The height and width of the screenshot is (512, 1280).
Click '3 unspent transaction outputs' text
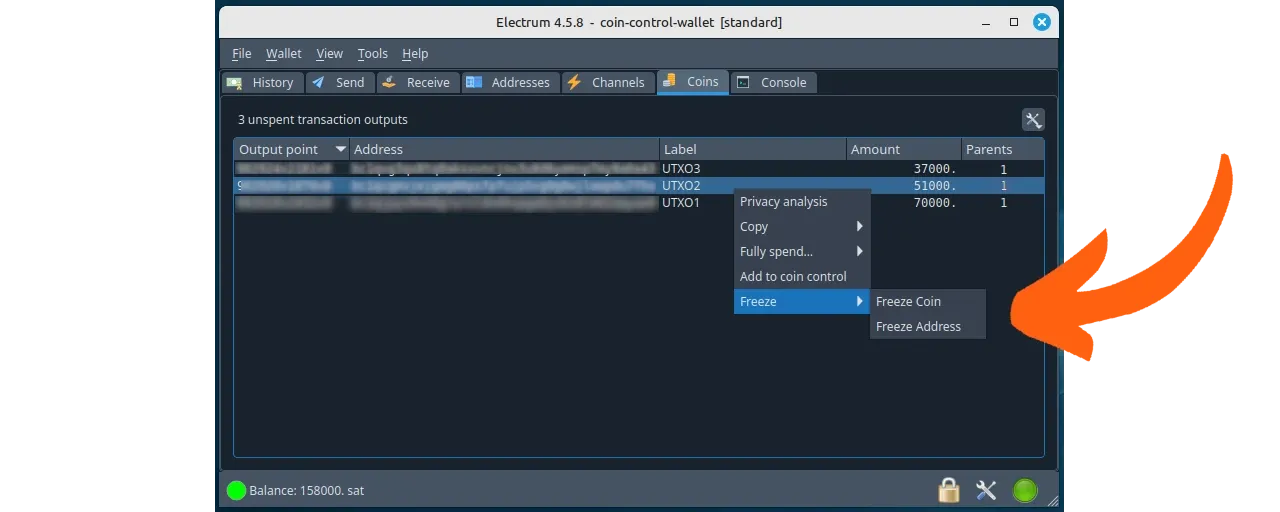322,120
